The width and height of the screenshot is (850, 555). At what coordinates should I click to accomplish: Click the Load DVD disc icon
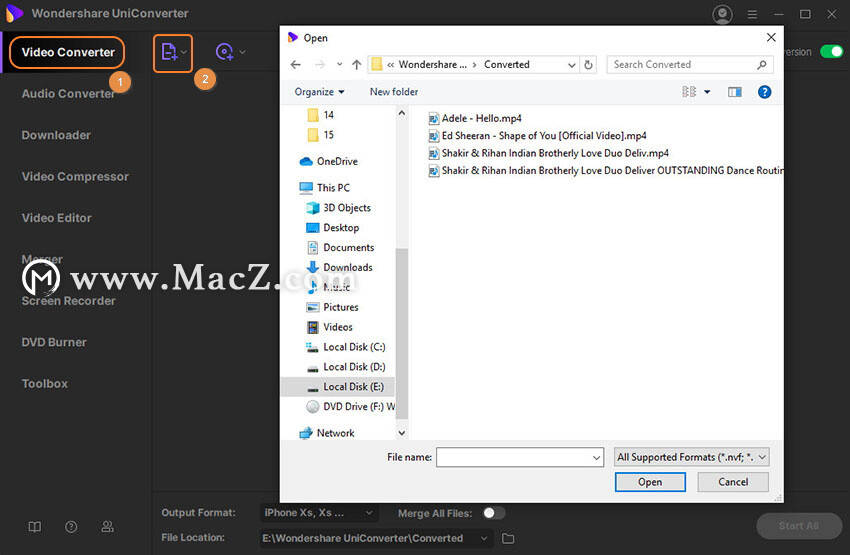[x=224, y=52]
